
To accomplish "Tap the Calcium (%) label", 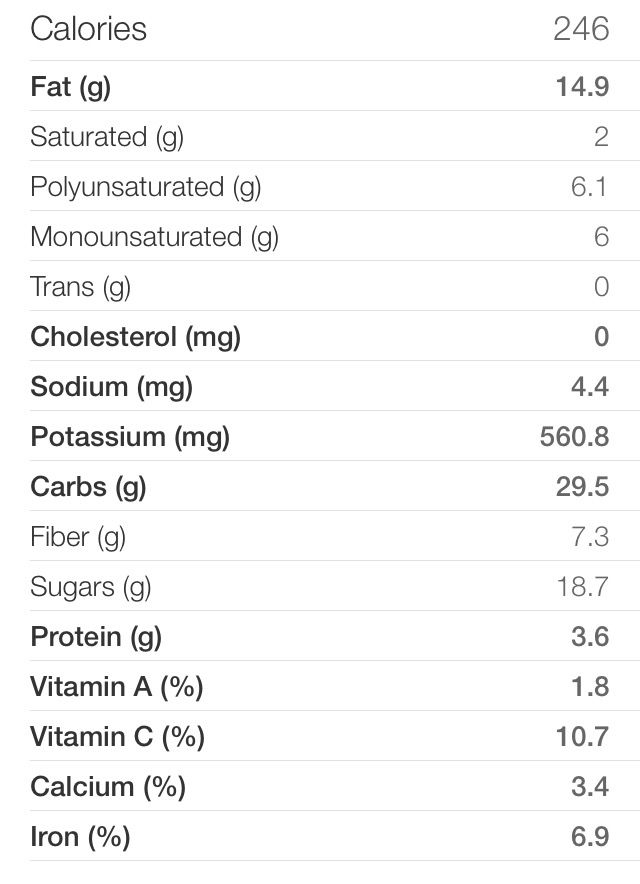I will point(108,787).
